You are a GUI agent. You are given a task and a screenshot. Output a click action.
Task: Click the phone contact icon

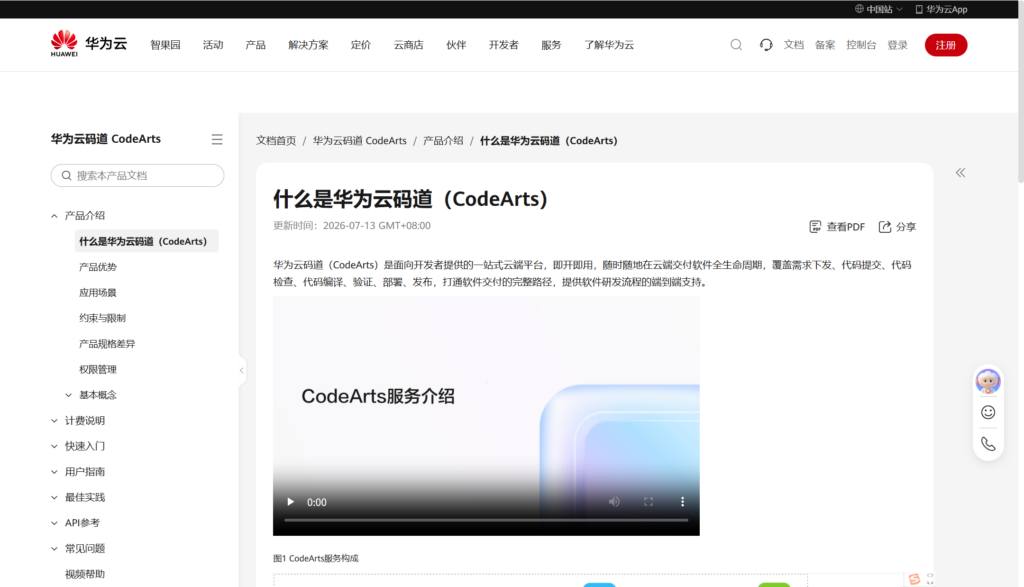pyautogui.click(x=988, y=444)
